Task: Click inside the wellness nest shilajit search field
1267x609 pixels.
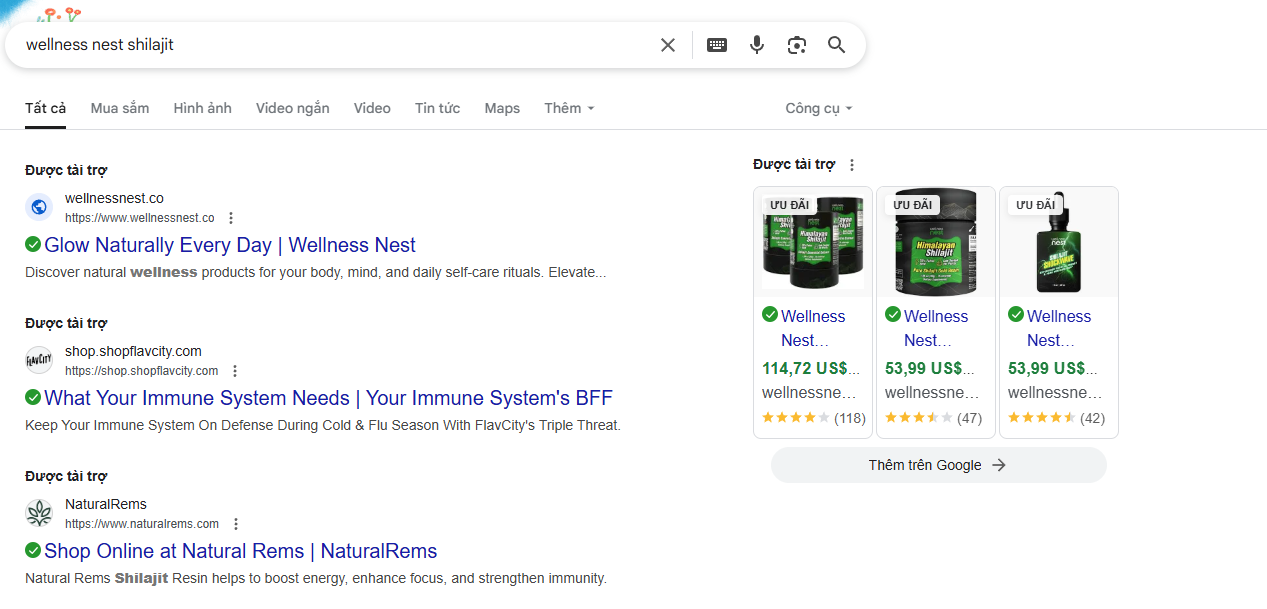Action: 336,45
